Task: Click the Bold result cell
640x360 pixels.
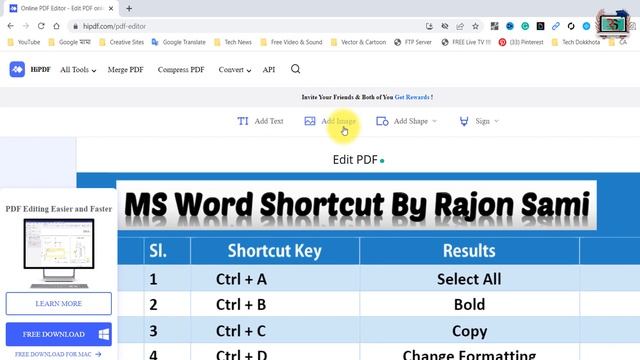Action: 469,304
